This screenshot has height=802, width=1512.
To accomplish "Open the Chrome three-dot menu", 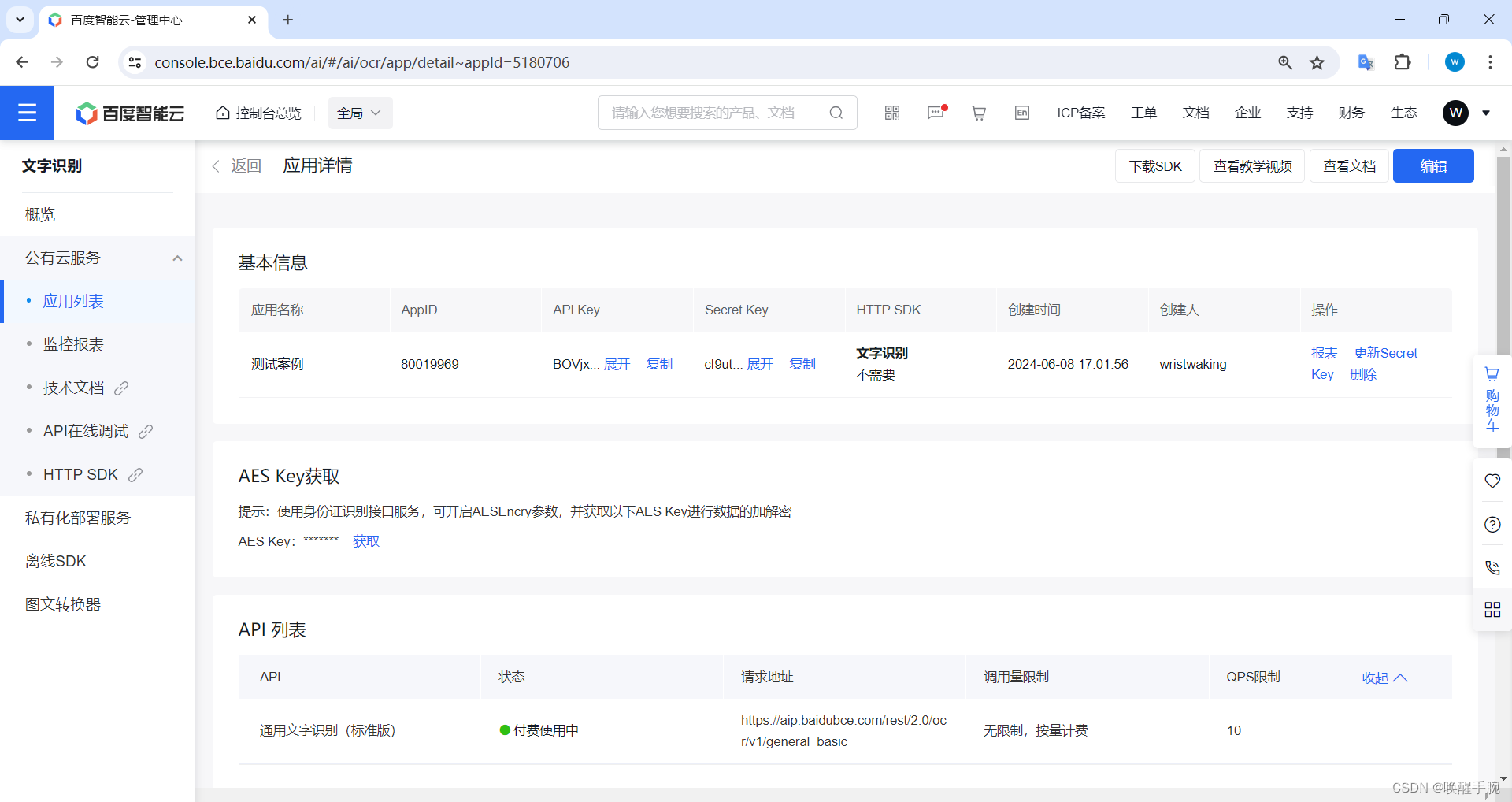I will (x=1490, y=62).
